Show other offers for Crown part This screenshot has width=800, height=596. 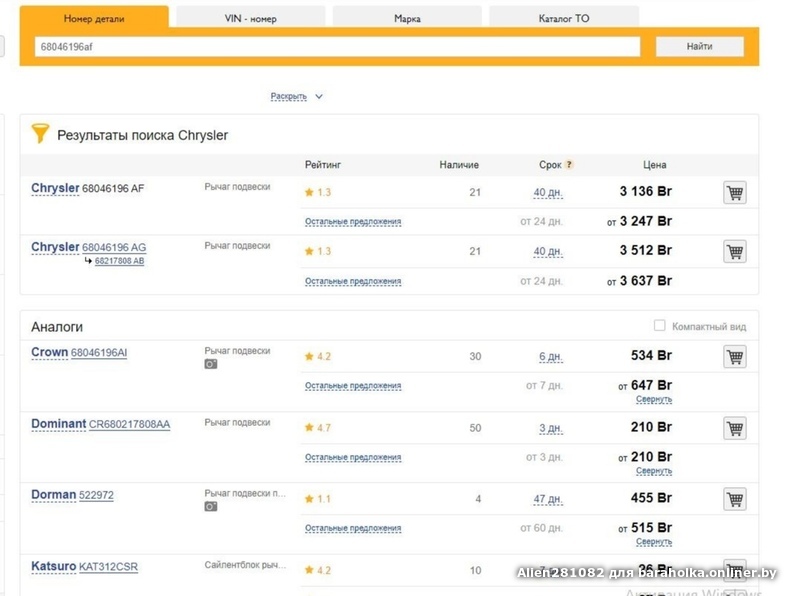(353, 386)
